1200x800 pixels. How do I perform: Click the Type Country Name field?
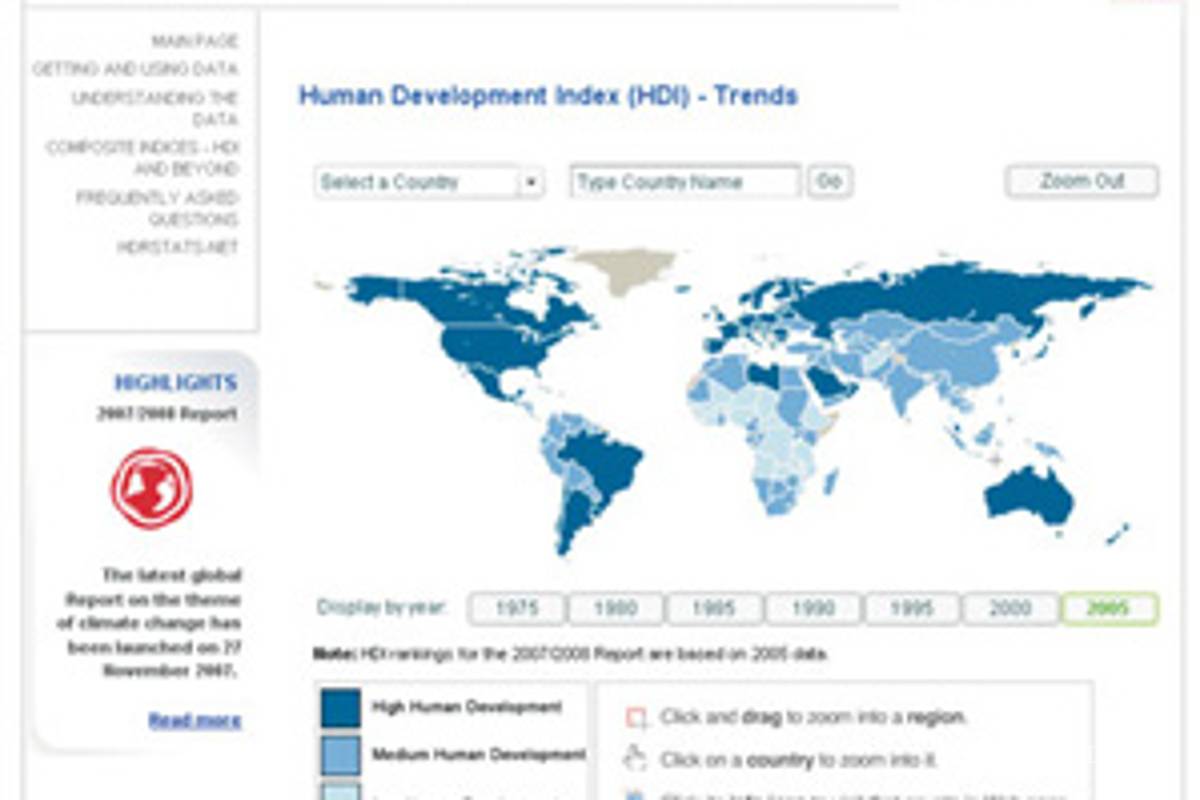[x=685, y=183]
